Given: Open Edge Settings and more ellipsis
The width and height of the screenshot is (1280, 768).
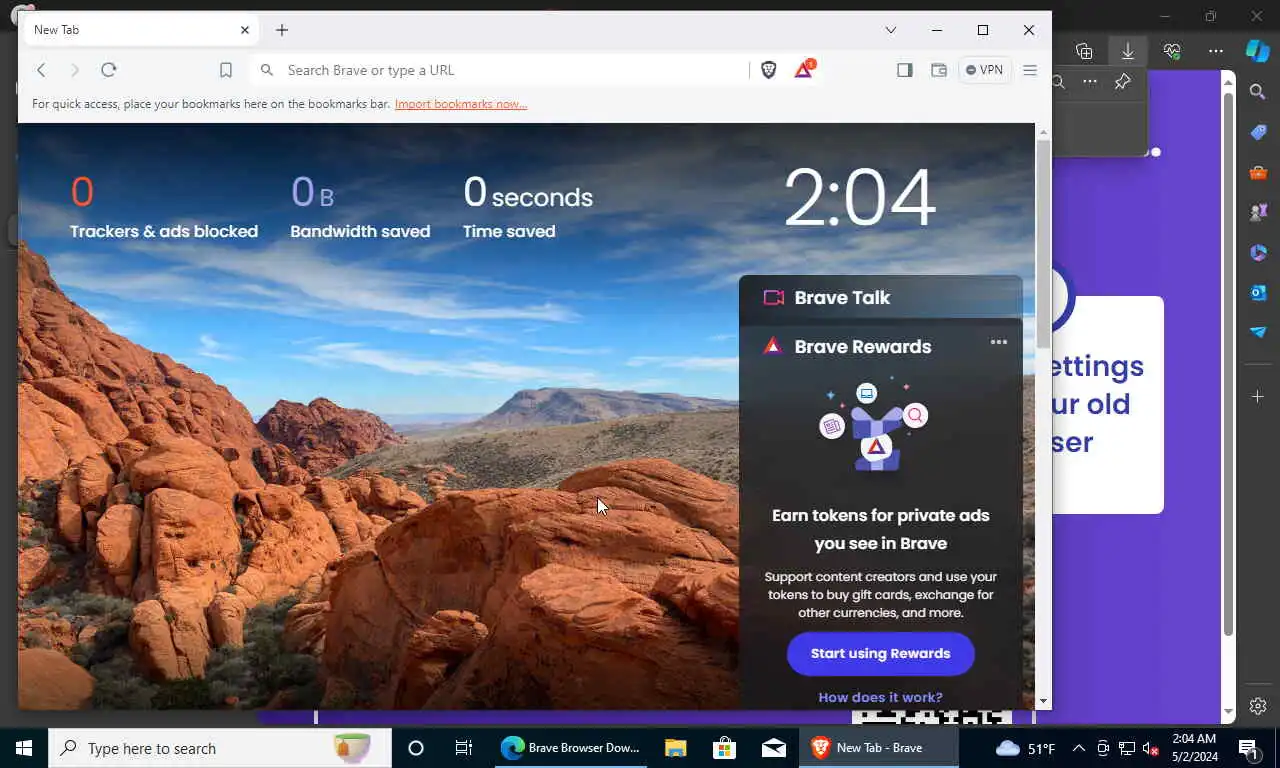Looking at the screenshot, I should [x=1216, y=51].
